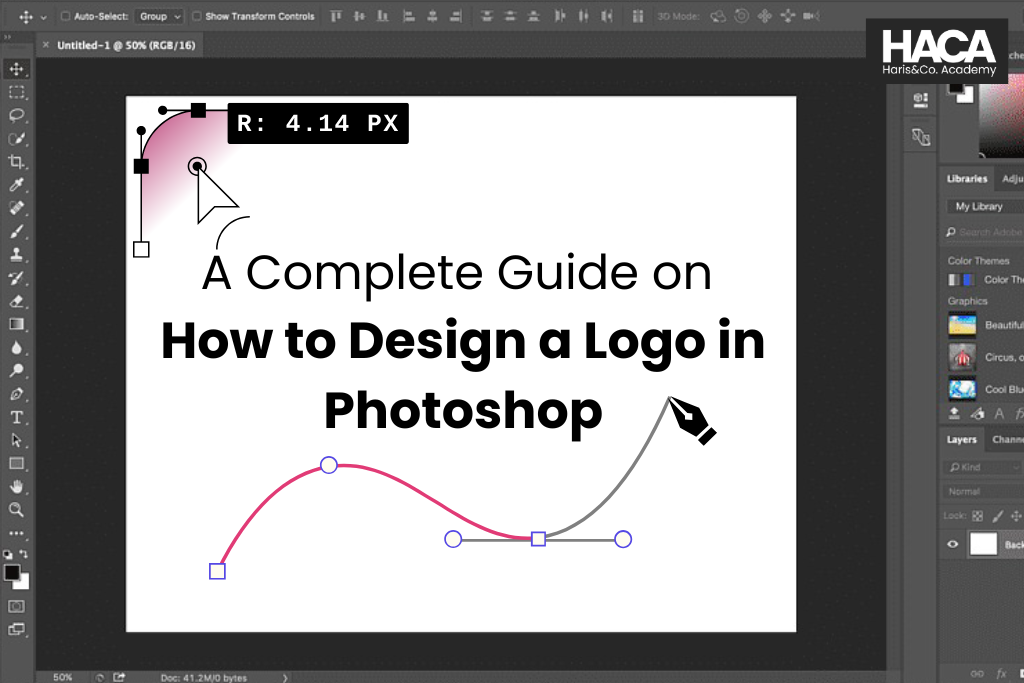Open the Group auto-select dropdown
Image resolution: width=1024 pixels, height=683 pixels.
[158, 16]
